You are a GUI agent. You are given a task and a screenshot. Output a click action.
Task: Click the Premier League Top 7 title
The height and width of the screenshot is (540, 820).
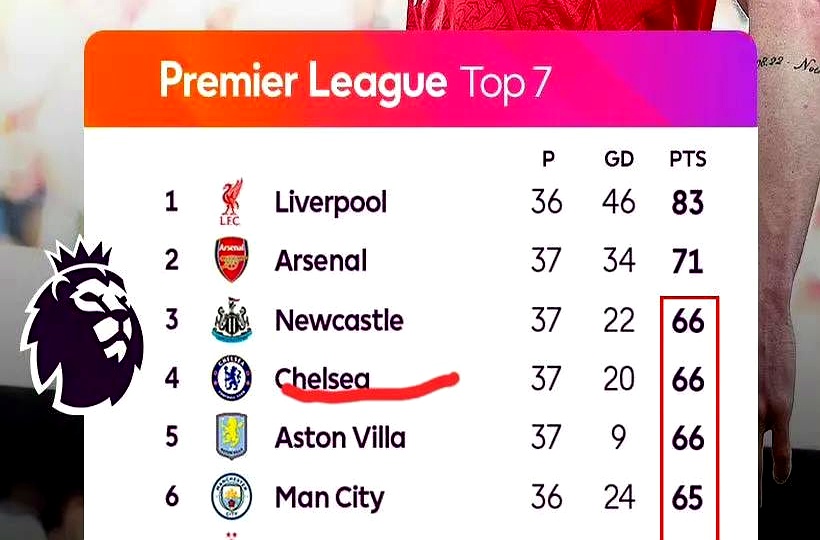coord(355,82)
